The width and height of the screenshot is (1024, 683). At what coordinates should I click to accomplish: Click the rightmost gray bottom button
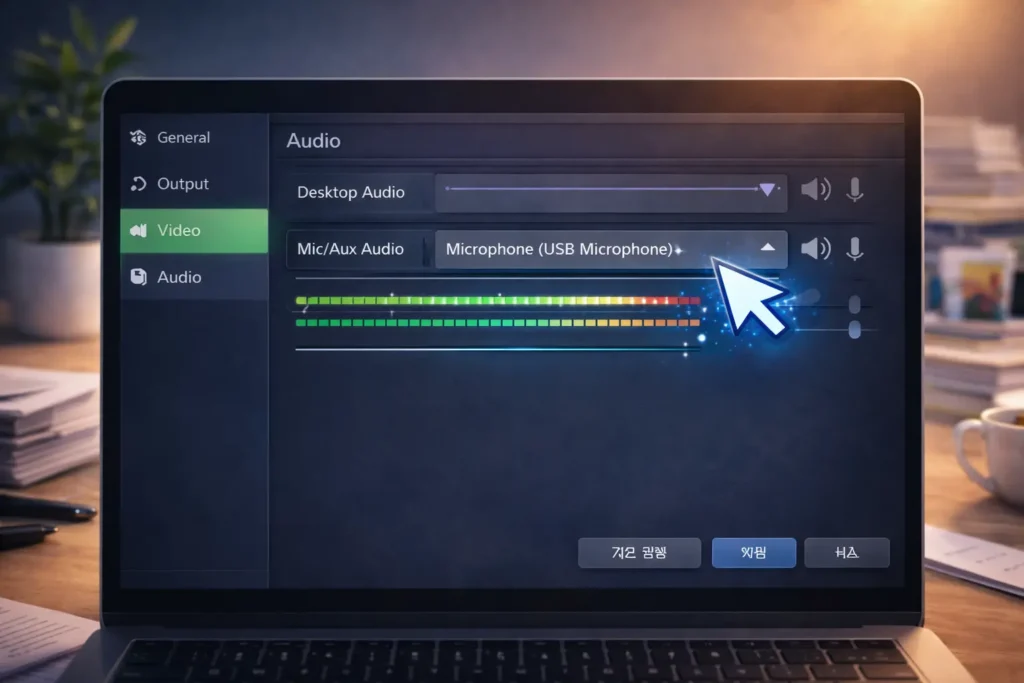click(847, 553)
